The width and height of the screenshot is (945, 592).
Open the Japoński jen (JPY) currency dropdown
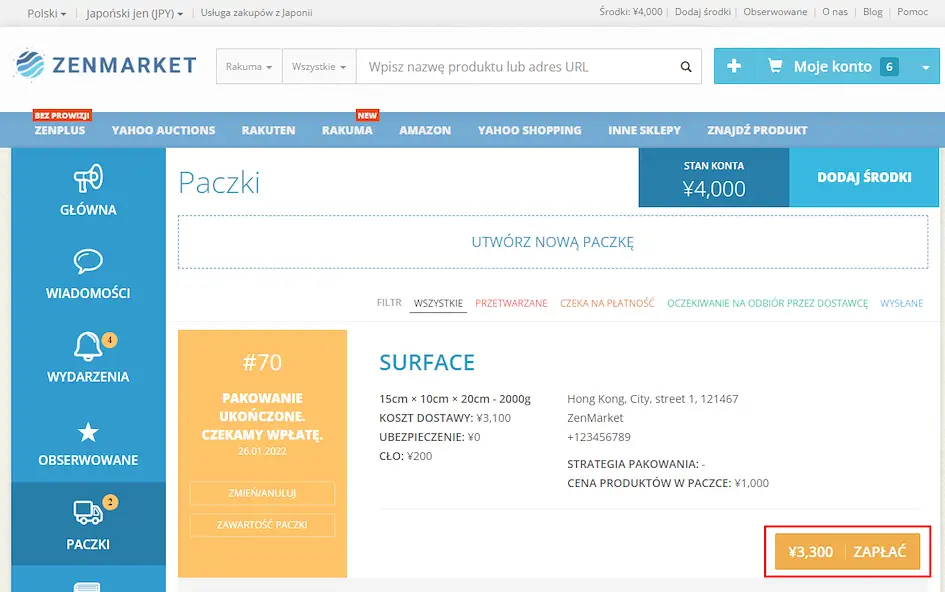click(x=134, y=13)
